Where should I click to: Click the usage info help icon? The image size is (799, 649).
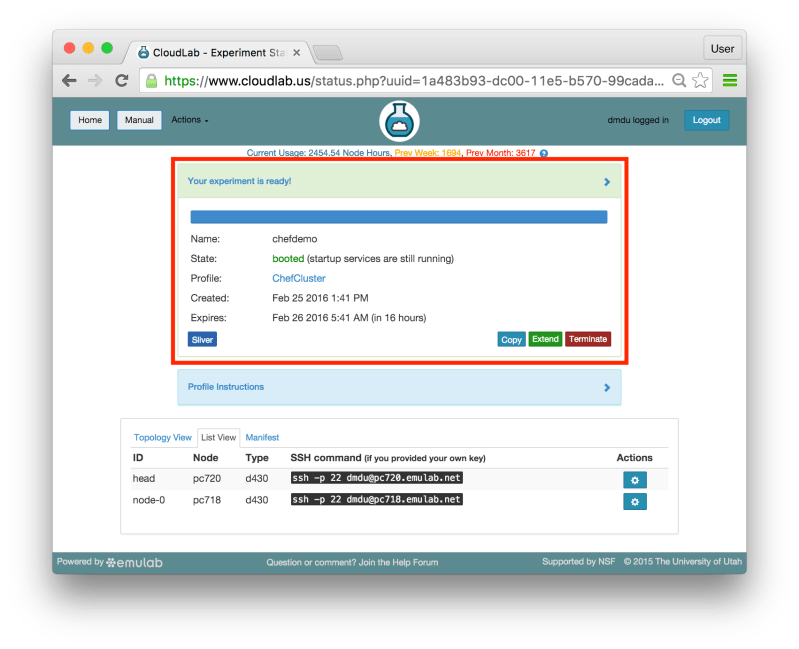(544, 153)
